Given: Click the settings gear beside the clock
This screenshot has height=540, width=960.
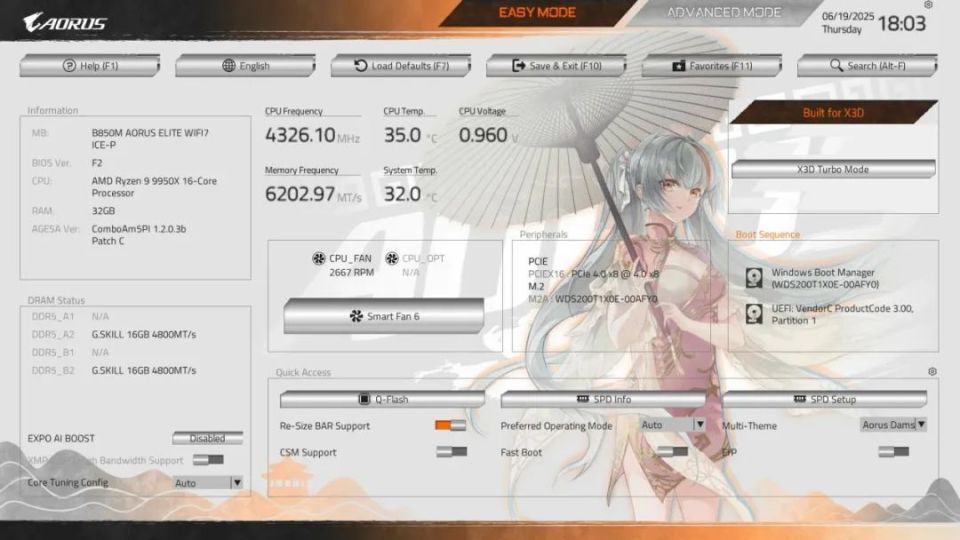Looking at the screenshot, I should pos(928,5).
